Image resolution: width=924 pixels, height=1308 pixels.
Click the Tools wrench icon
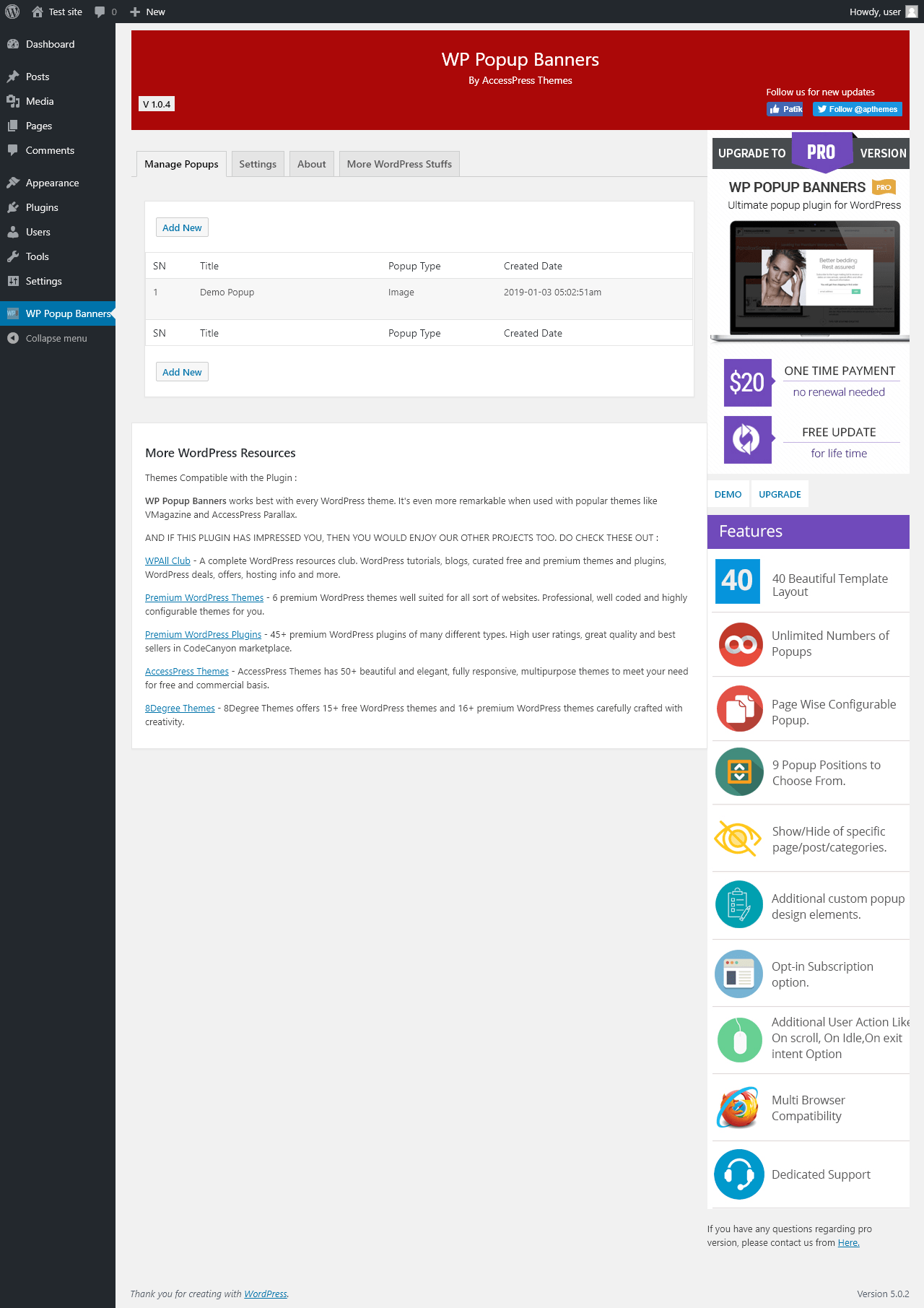13,256
